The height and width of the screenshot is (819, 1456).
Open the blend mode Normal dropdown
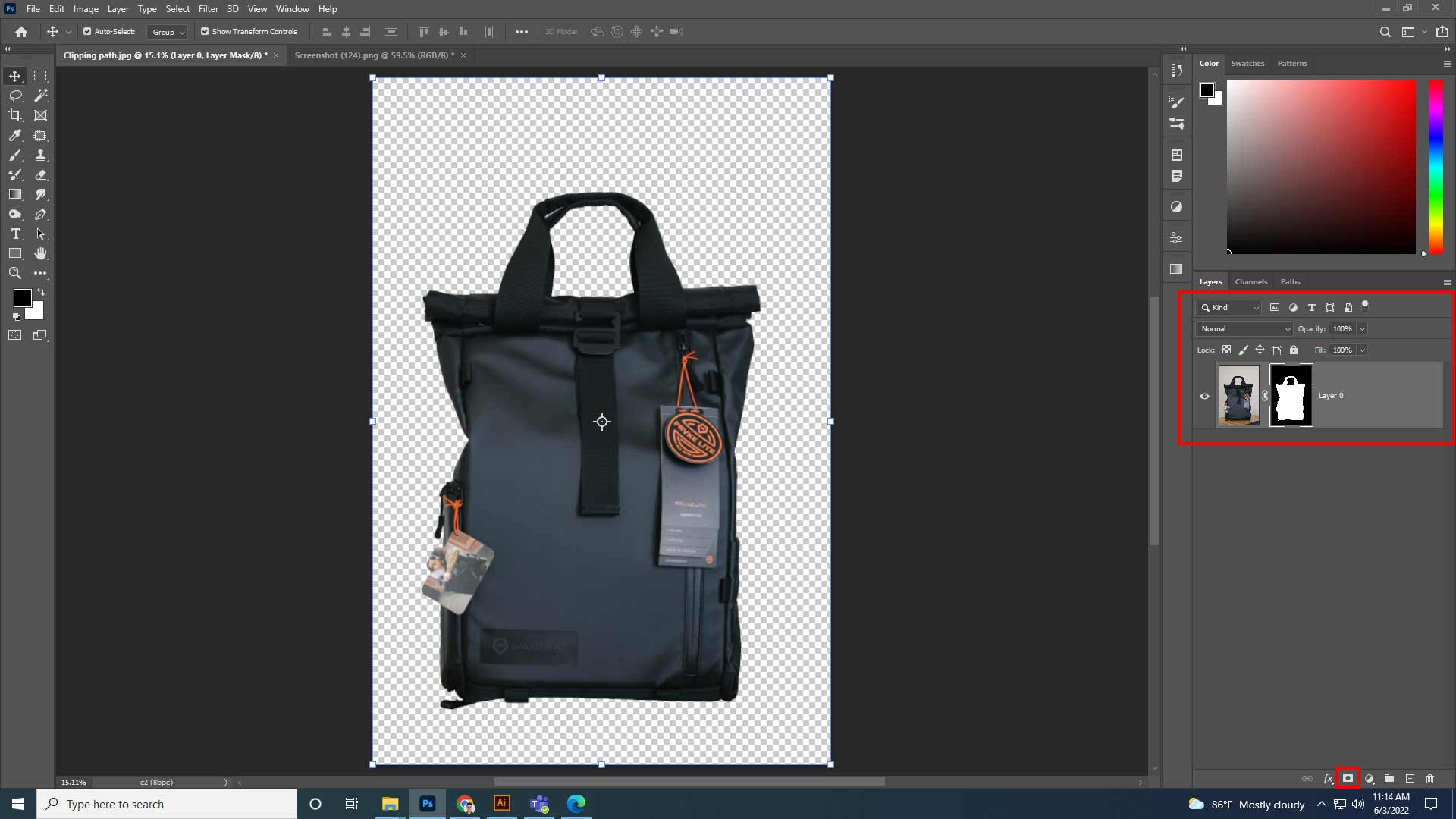(1244, 328)
